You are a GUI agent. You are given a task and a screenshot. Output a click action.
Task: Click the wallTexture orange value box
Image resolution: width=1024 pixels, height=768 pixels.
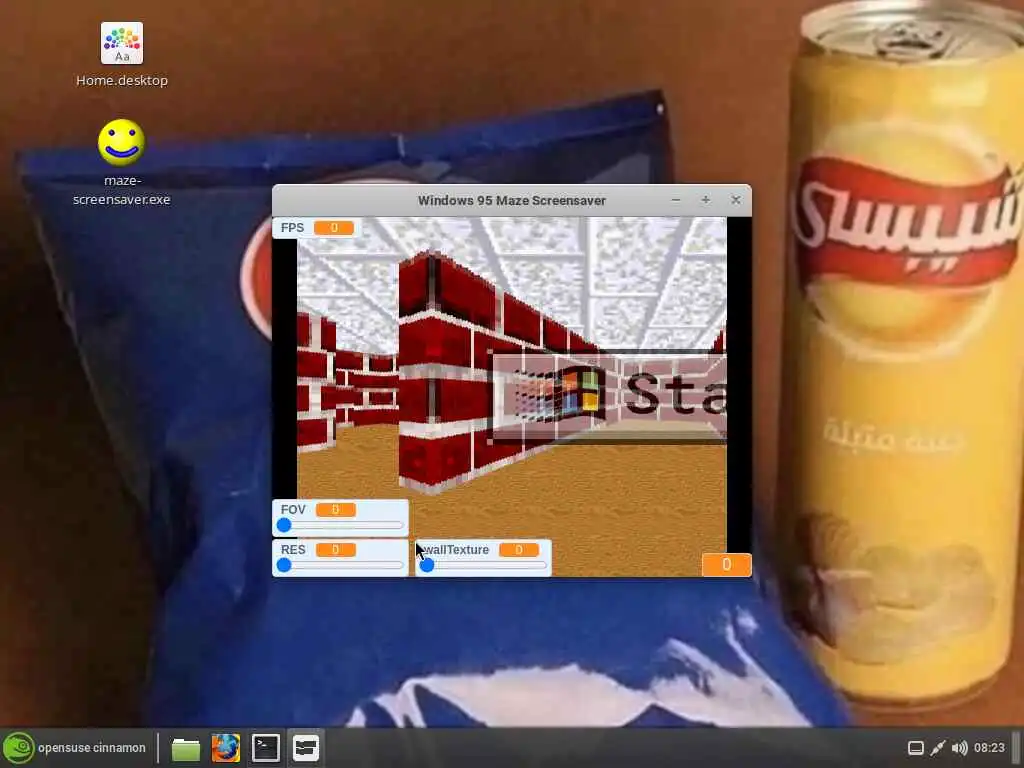[x=519, y=550]
